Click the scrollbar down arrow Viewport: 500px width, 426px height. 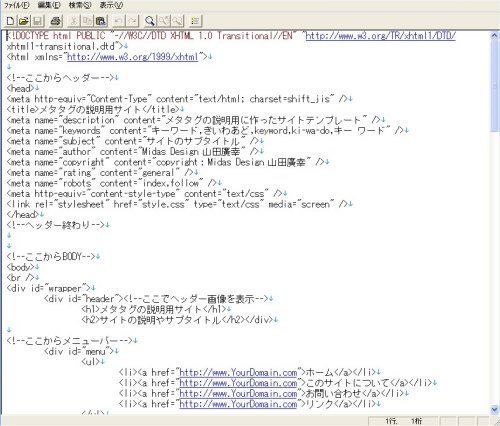click(494, 409)
